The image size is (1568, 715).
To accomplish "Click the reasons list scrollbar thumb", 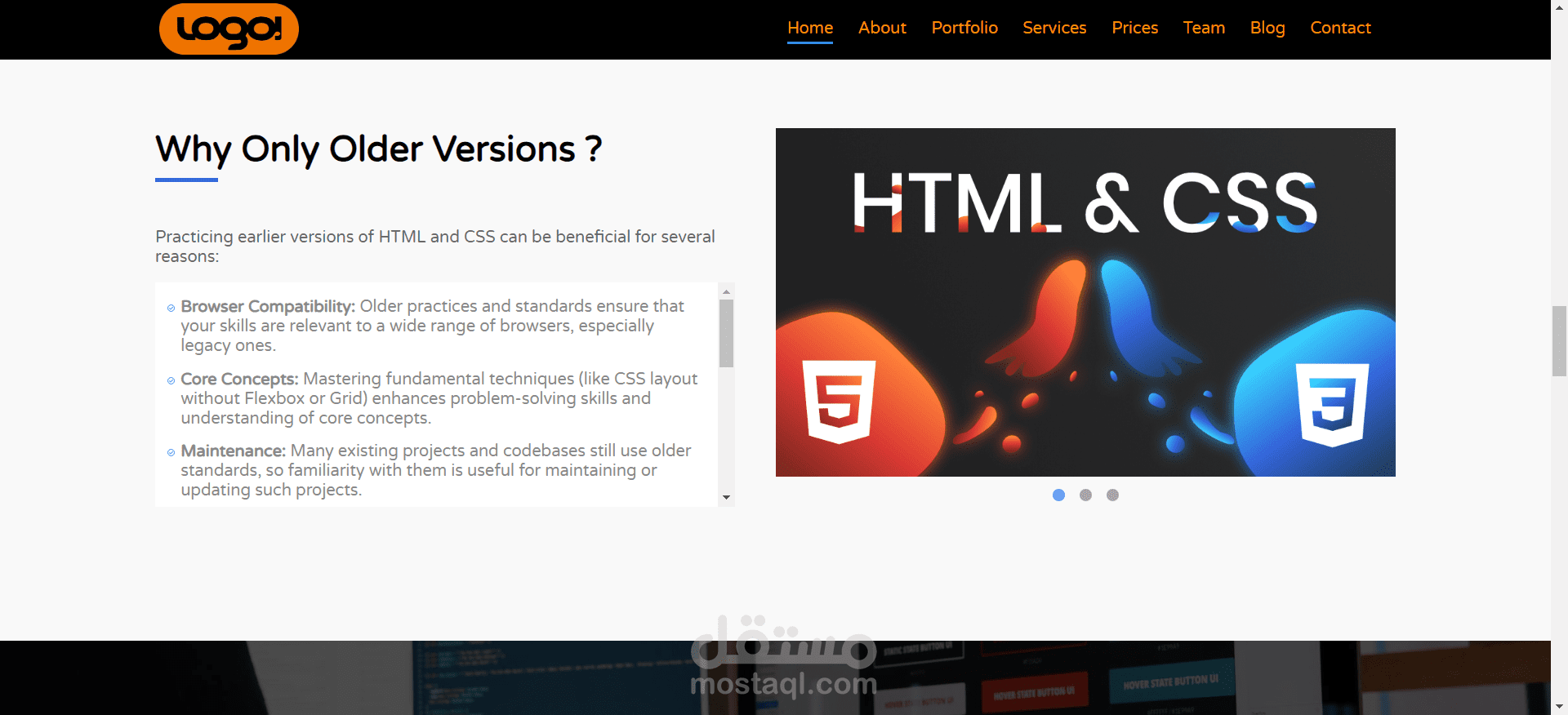I will point(726,333).
